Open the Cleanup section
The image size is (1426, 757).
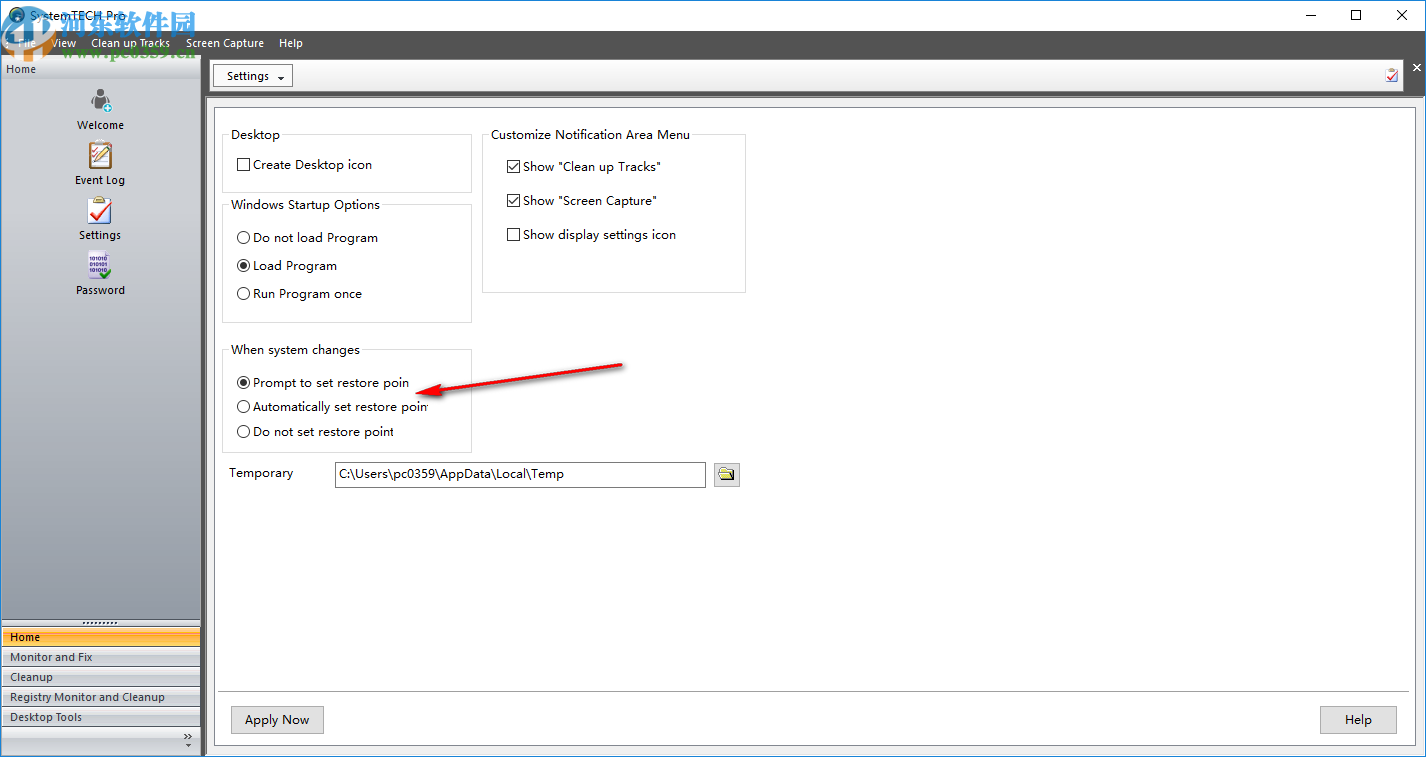101,677
